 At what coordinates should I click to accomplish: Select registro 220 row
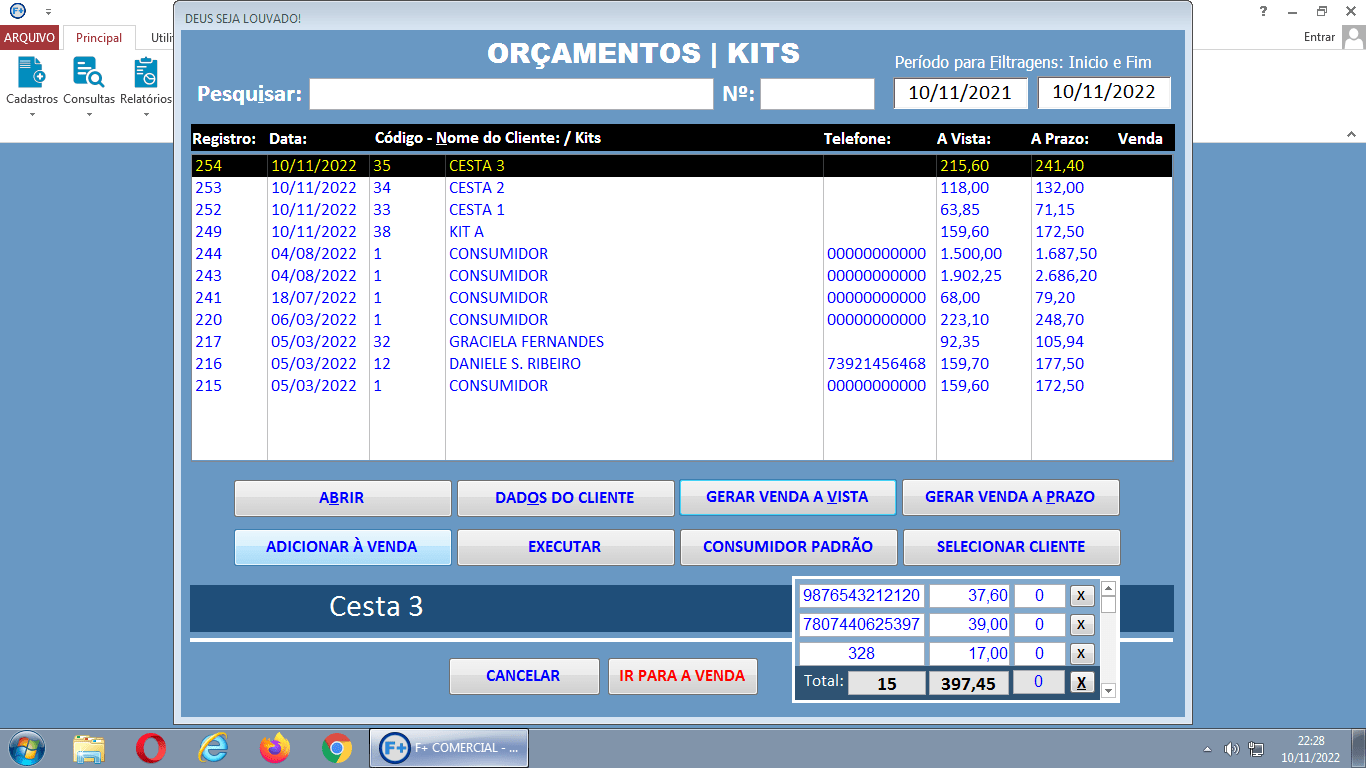point(681,320)
